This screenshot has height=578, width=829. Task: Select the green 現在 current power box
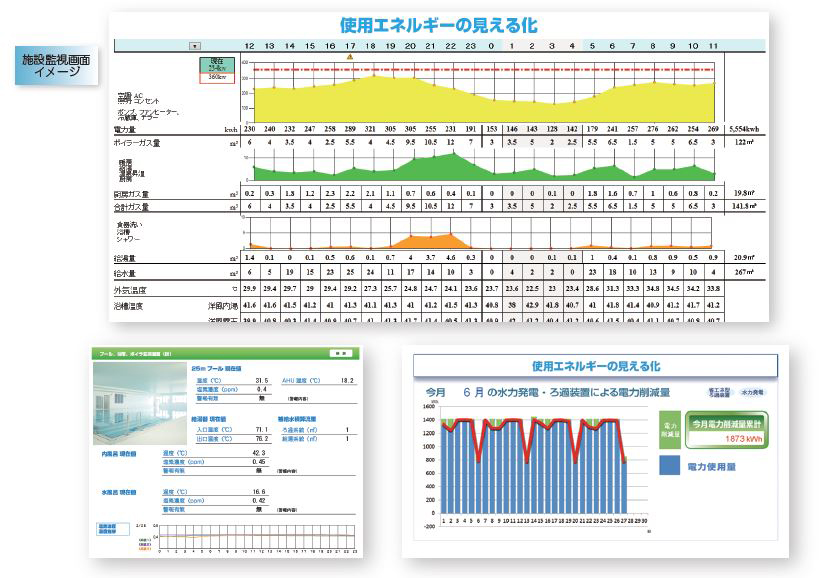tap(217, 65)
